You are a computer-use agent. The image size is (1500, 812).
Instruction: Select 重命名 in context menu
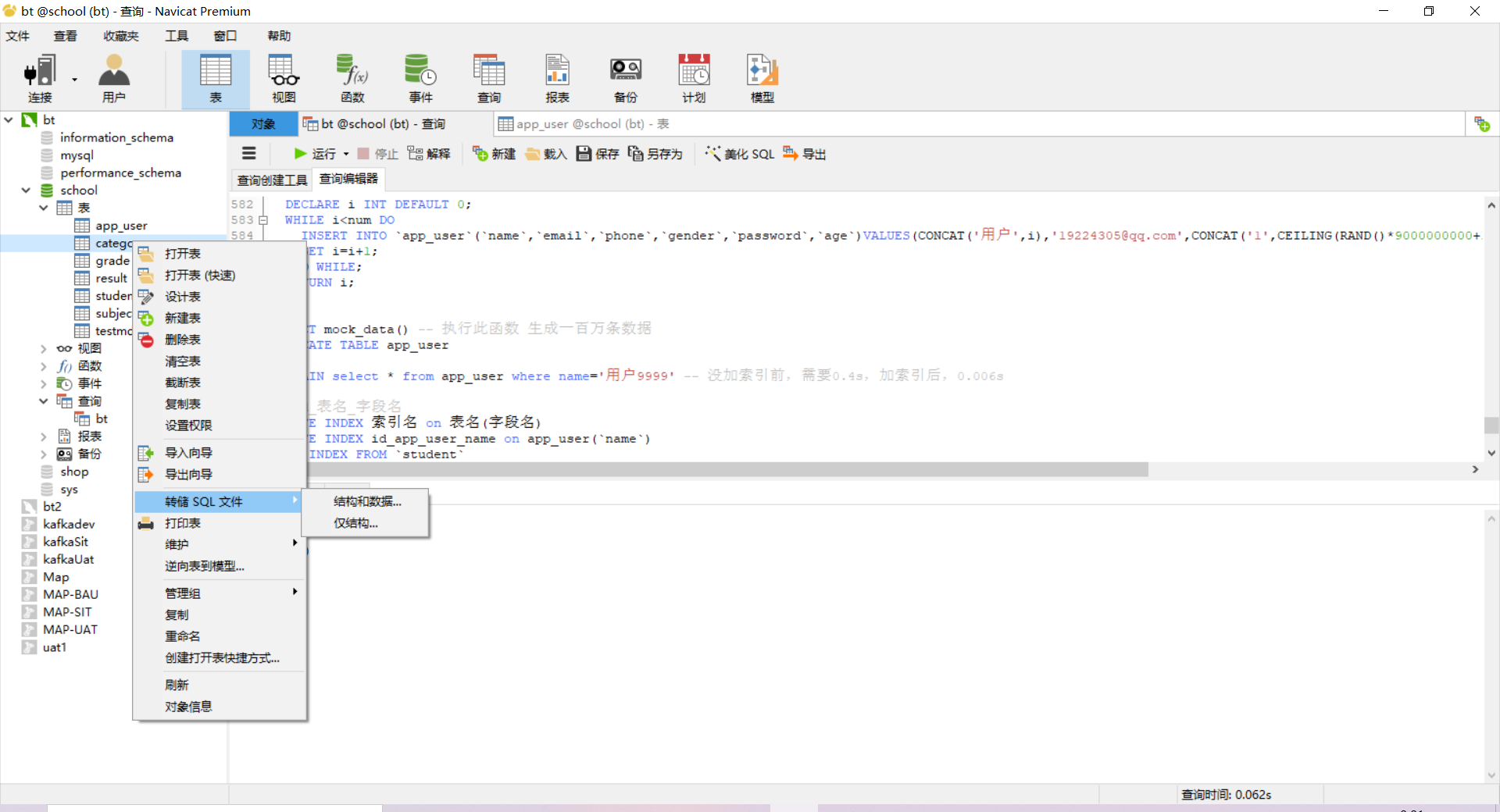[219, 636]
